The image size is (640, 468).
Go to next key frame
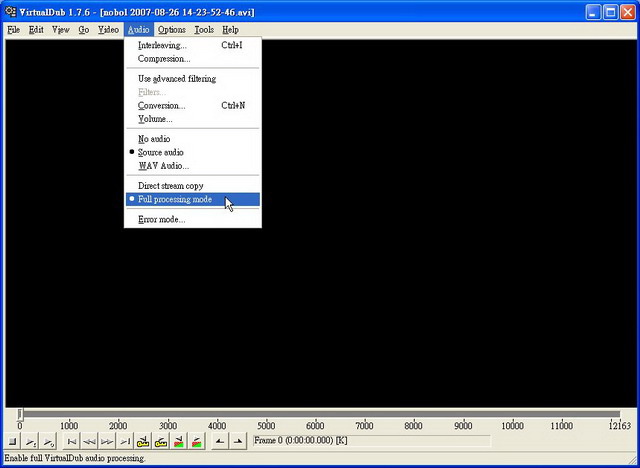tap(161, 441)
